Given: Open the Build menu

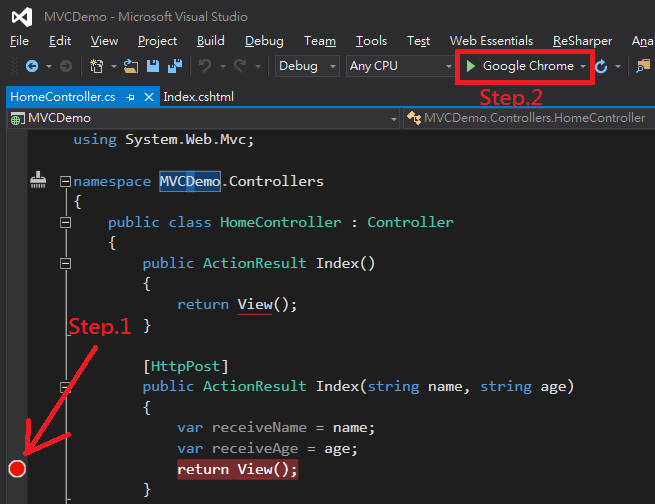Looking at the screenshot, I should (211, 41).
